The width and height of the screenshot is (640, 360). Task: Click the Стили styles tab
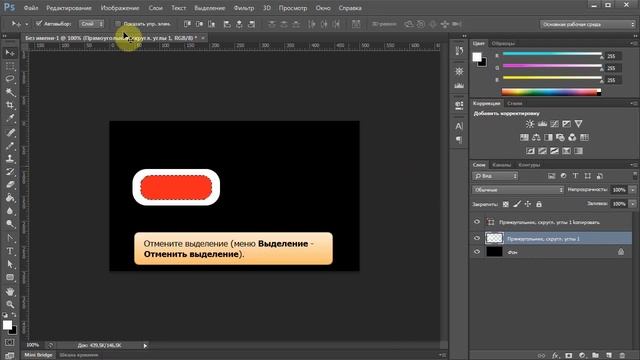tap(515, 104)
